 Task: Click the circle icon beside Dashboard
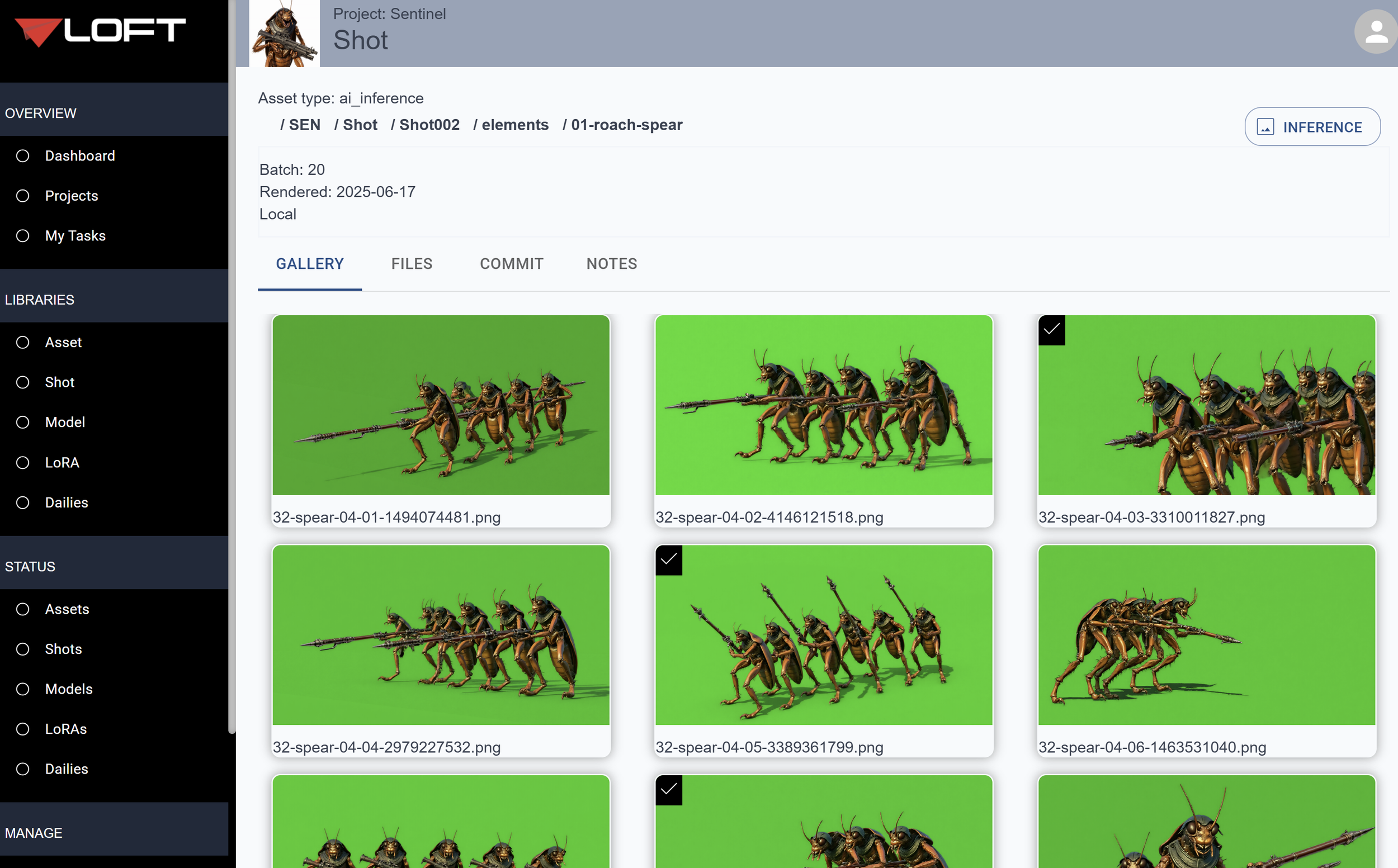coord(22,155)
